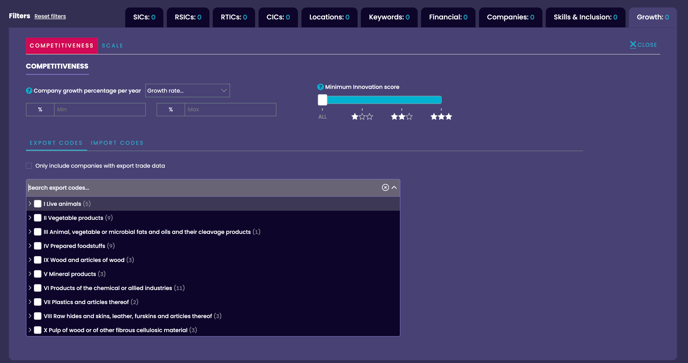Click help icon beside Minimum Innovation score
Viewport: 688px width, 363px height.
(320, 87)
